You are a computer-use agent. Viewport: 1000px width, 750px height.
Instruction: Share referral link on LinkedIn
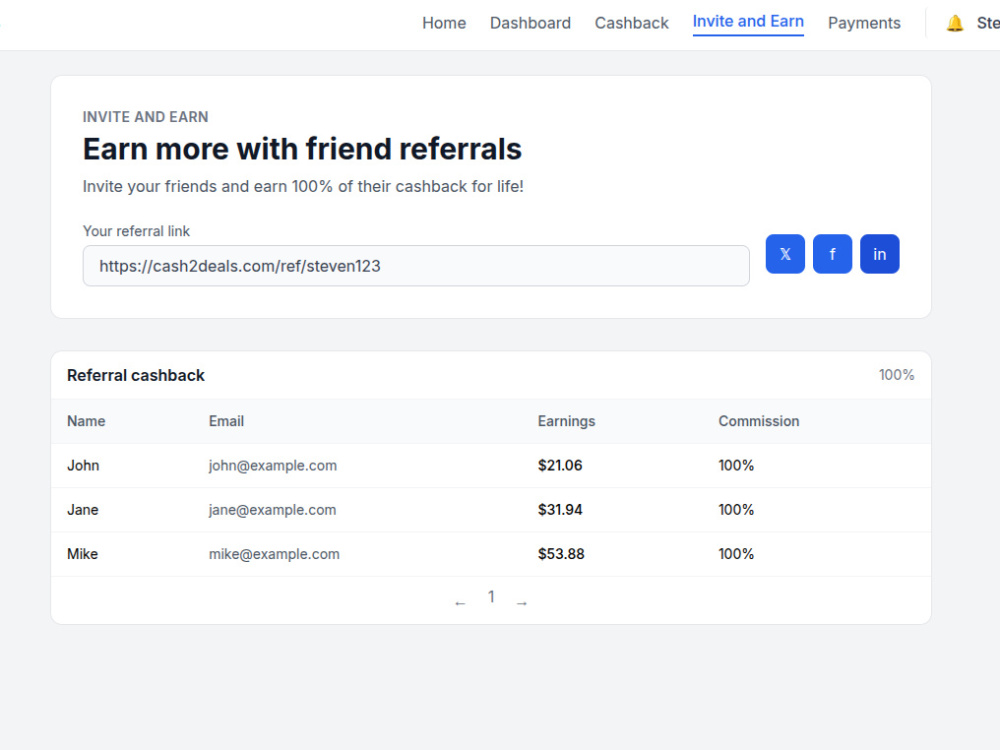[879, 254]
